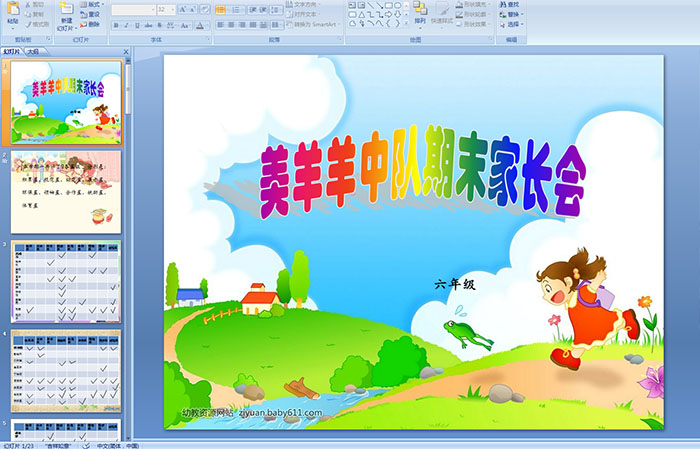Select the Rectangle shape
Screen dimensions: 700x449
pyautogui.click(x=389, y=5)
